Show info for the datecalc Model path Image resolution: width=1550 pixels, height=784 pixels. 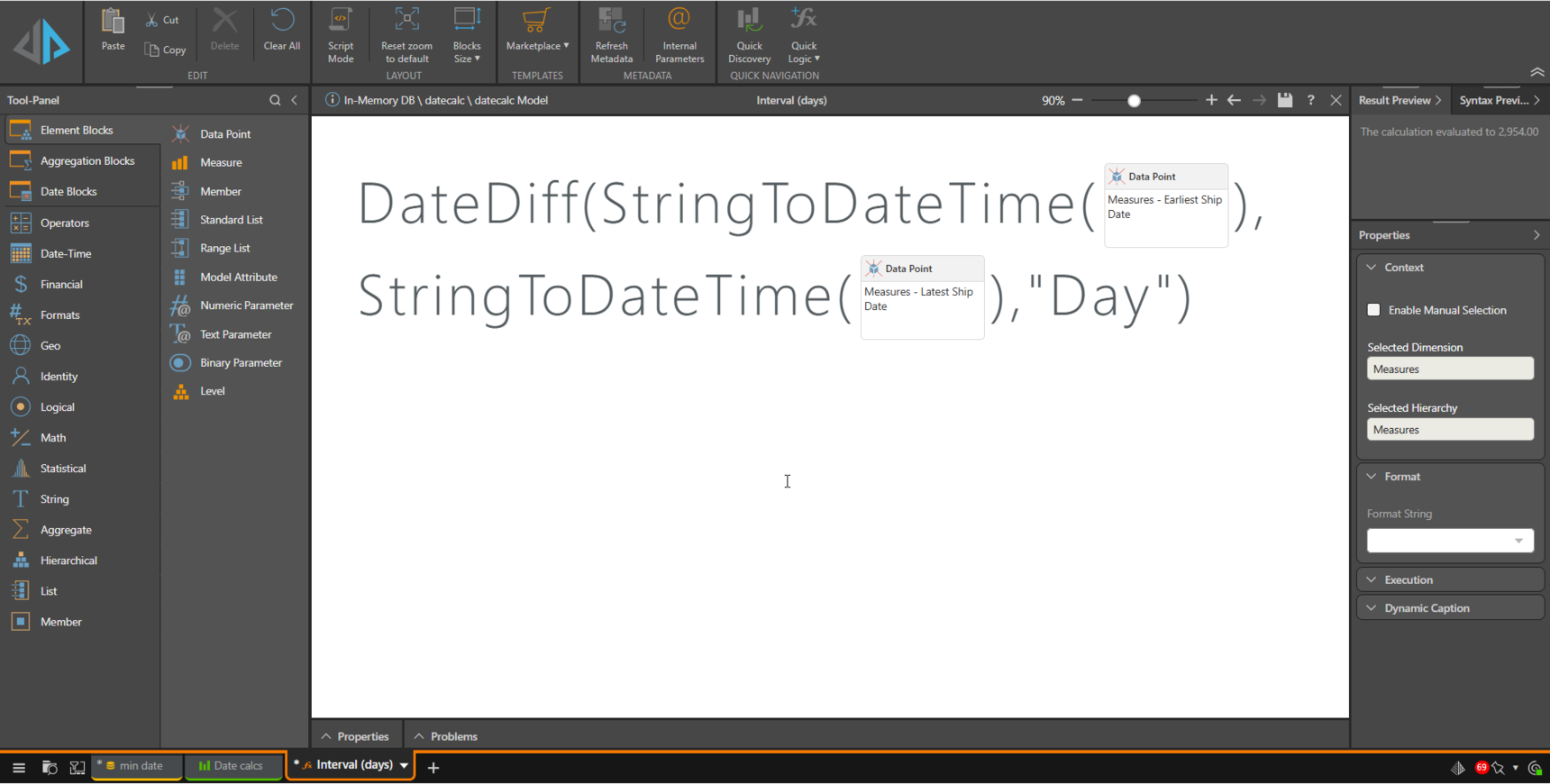[x=333, y=100]
